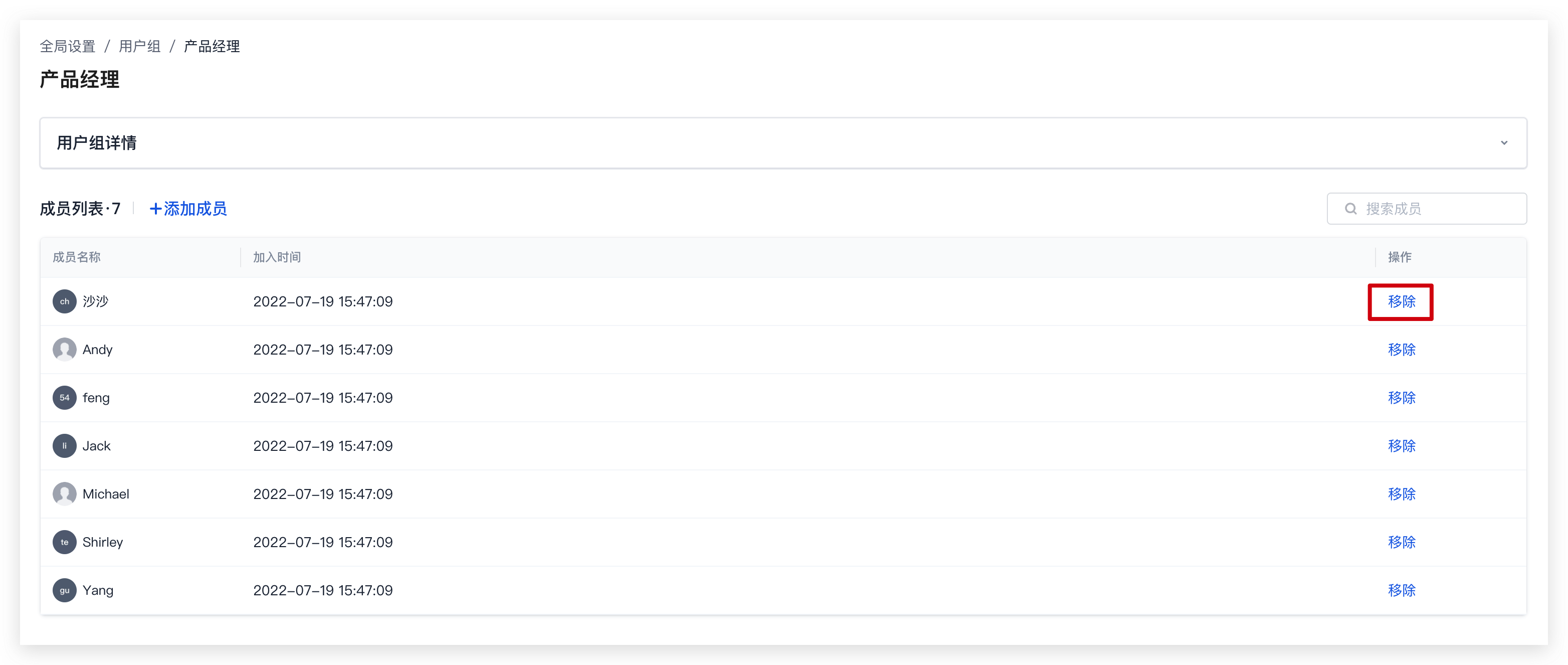Remove Andy from the group
Image resolution: width=1568 pixels, height=665 pixels.
[1401, 350]
